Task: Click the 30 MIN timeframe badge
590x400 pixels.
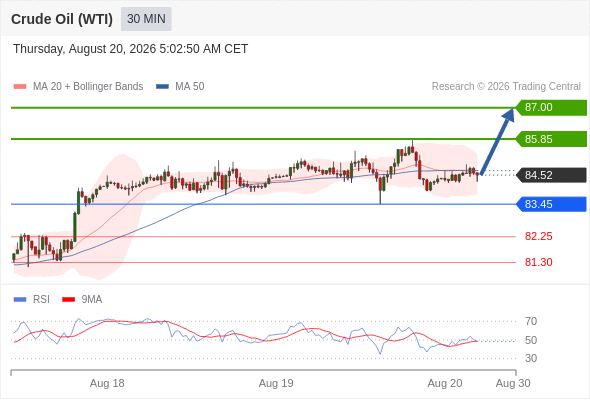Action: coord(146,19)
